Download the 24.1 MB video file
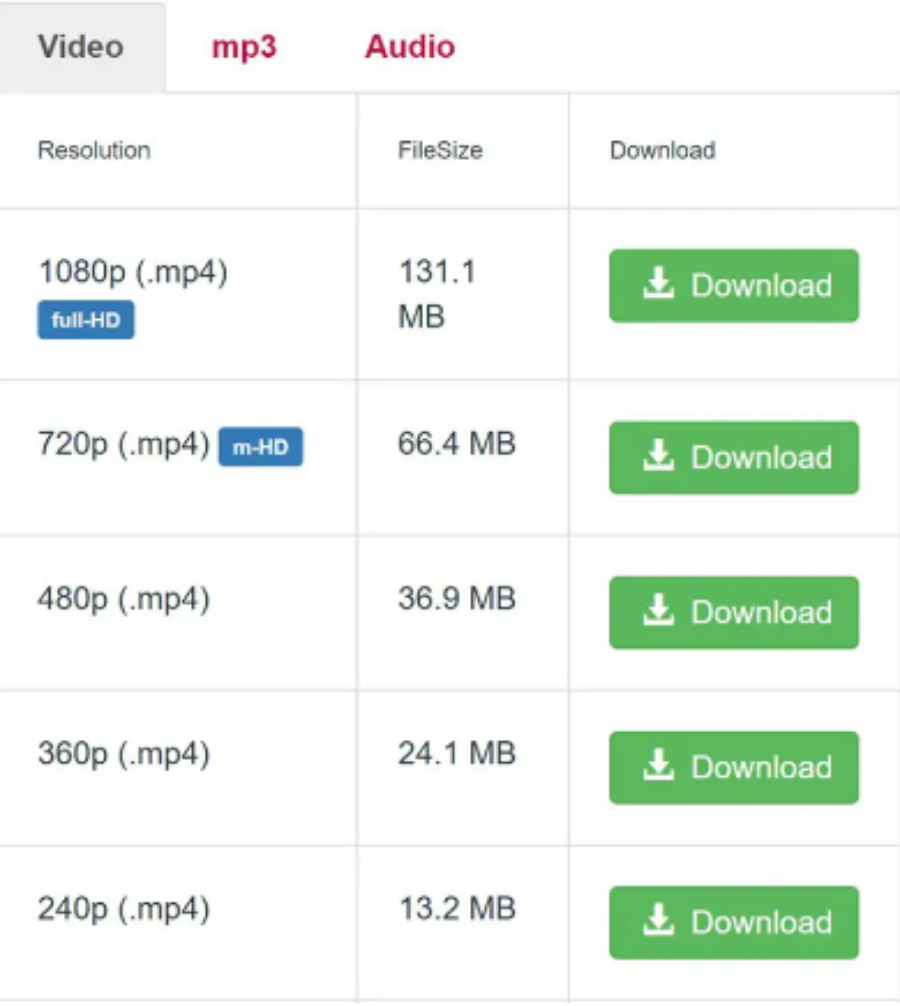This screenshot has width=900, height=1006. coord(734,768)
